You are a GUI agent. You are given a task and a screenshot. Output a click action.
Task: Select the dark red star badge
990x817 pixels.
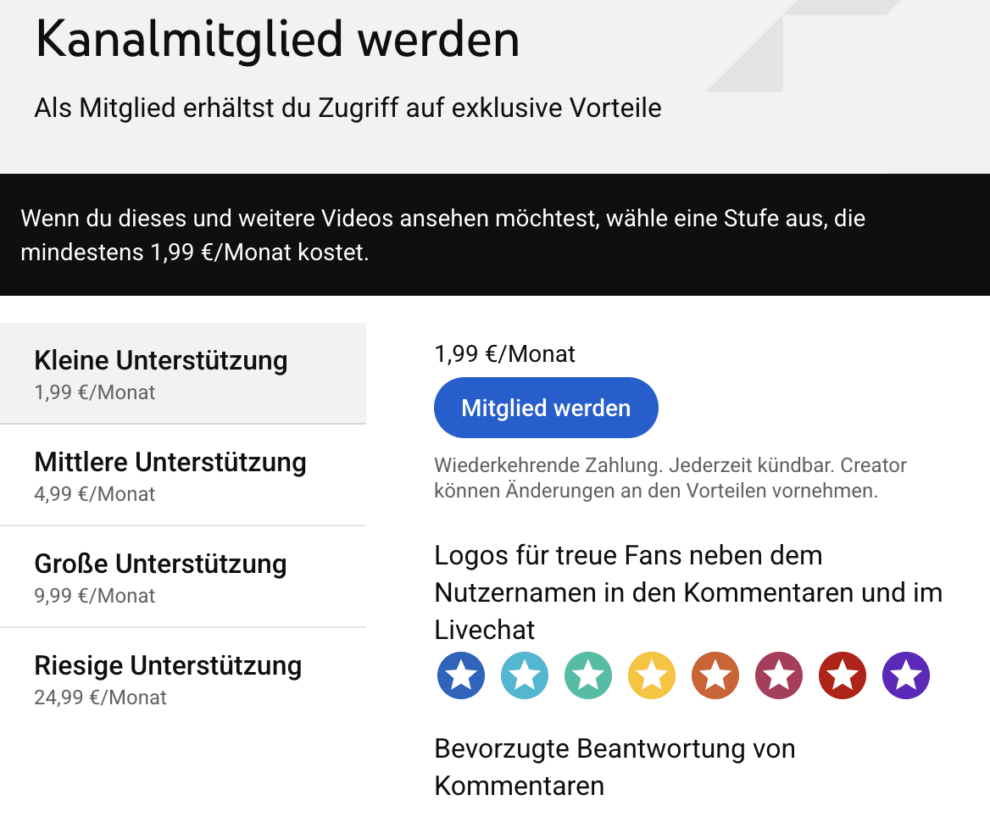(842, 676)
